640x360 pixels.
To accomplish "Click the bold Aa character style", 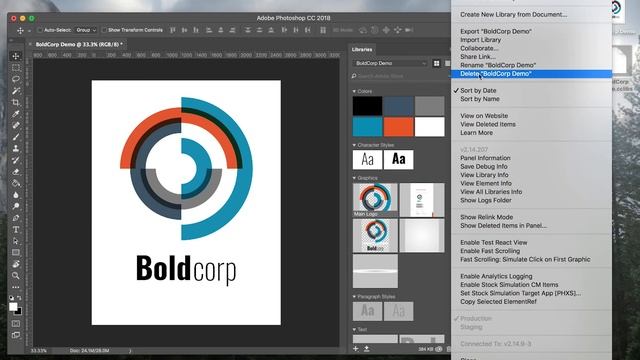I will pos(398,159).
